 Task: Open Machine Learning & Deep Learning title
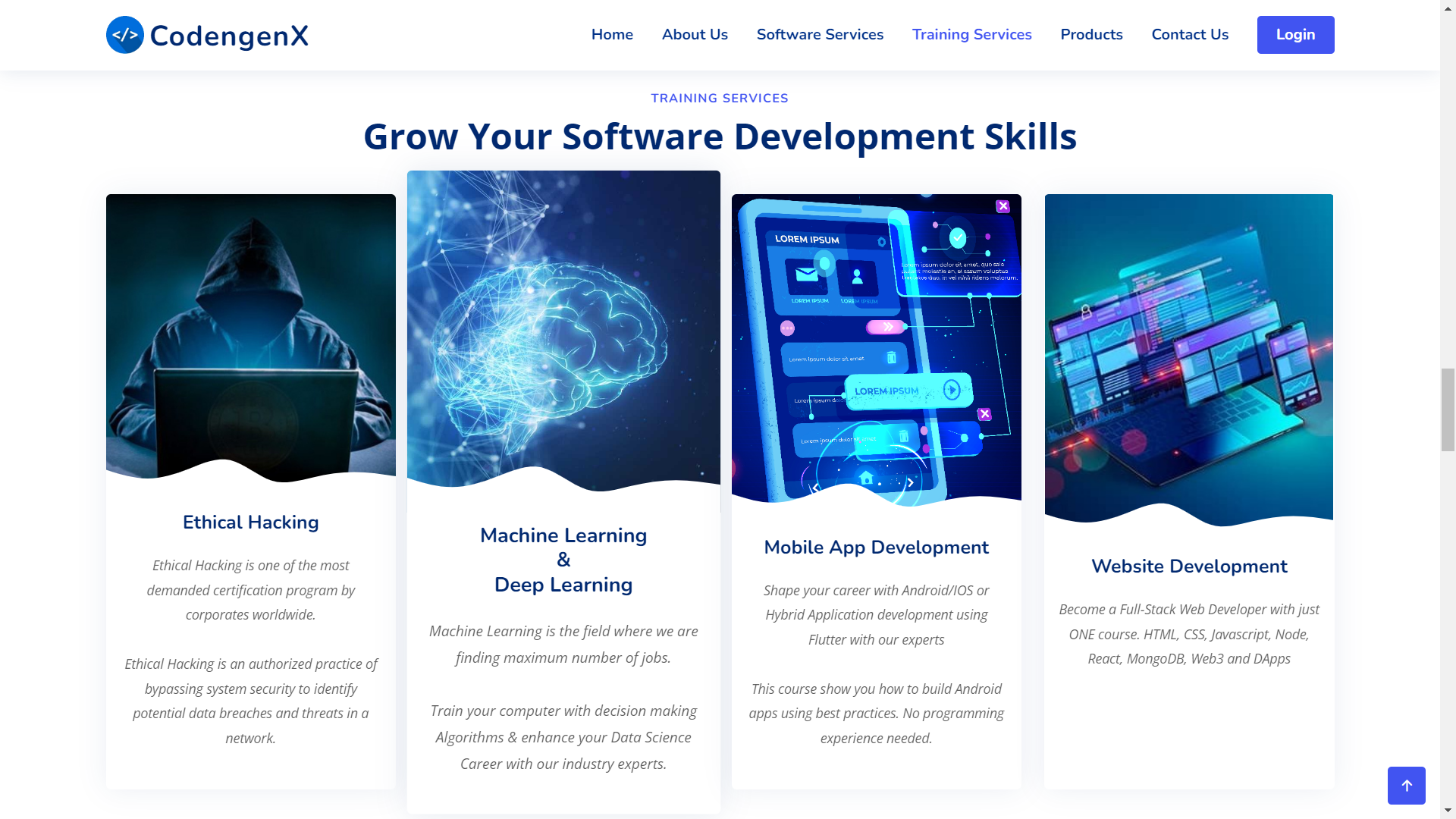(x=563, y=560)
